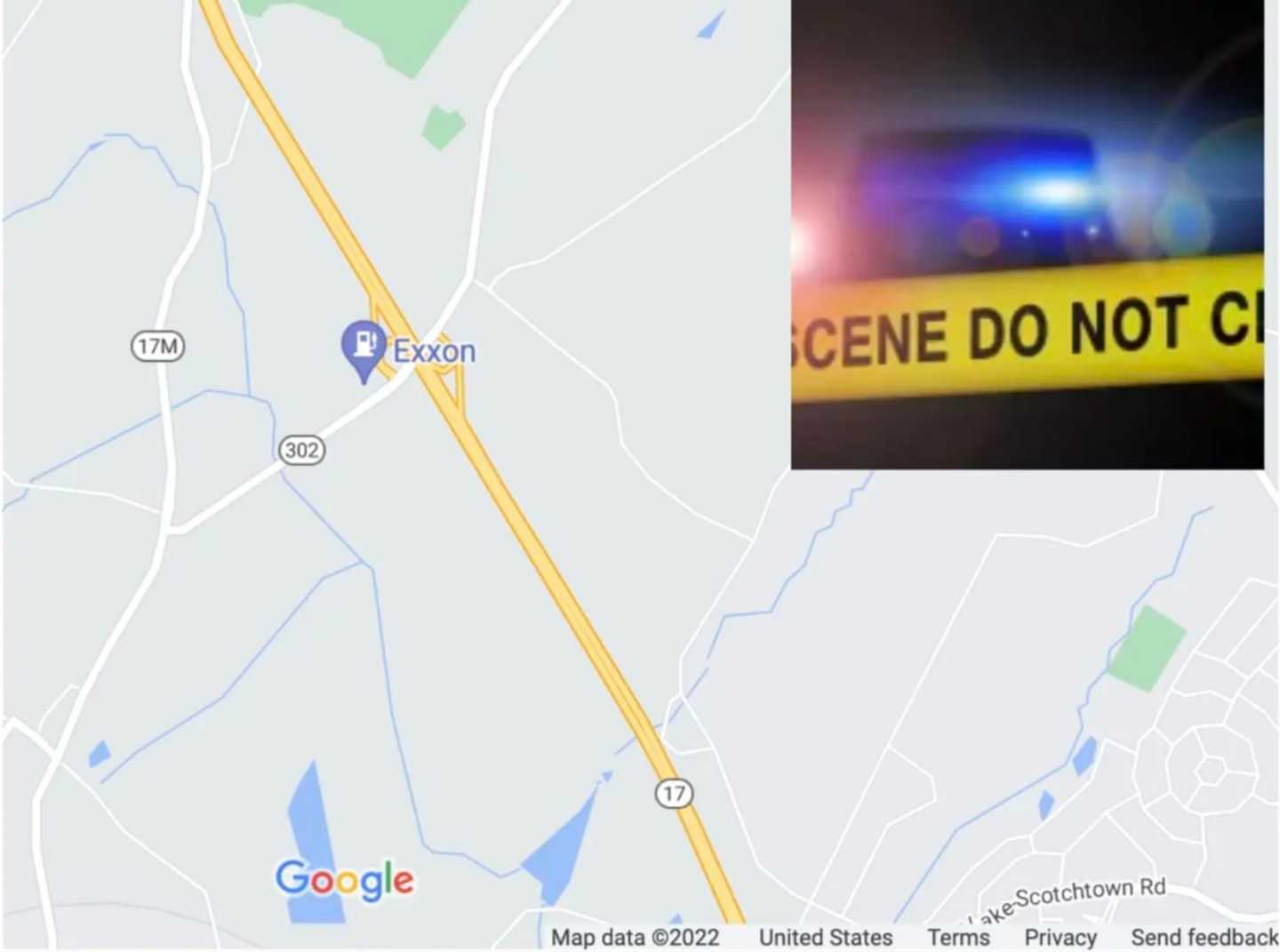The width and height of the screenshot is (1280, 952).
Task: Open the Terms link
Action: (x=958, y=937)
